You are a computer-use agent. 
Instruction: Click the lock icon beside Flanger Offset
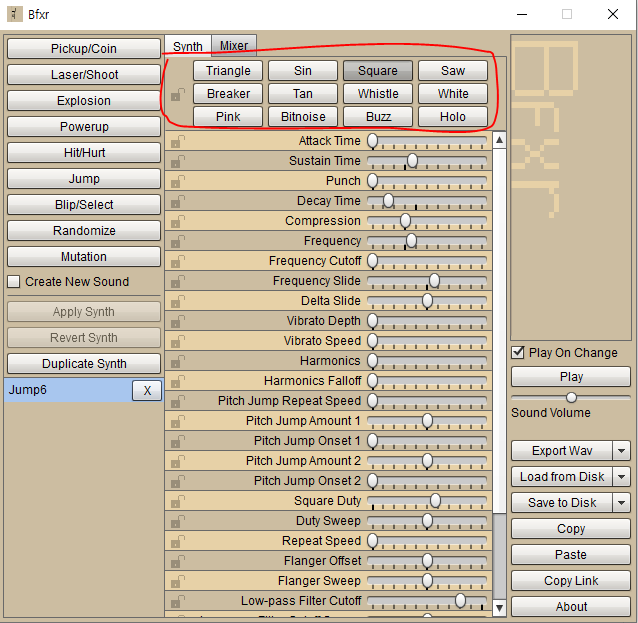coord(177,560)
